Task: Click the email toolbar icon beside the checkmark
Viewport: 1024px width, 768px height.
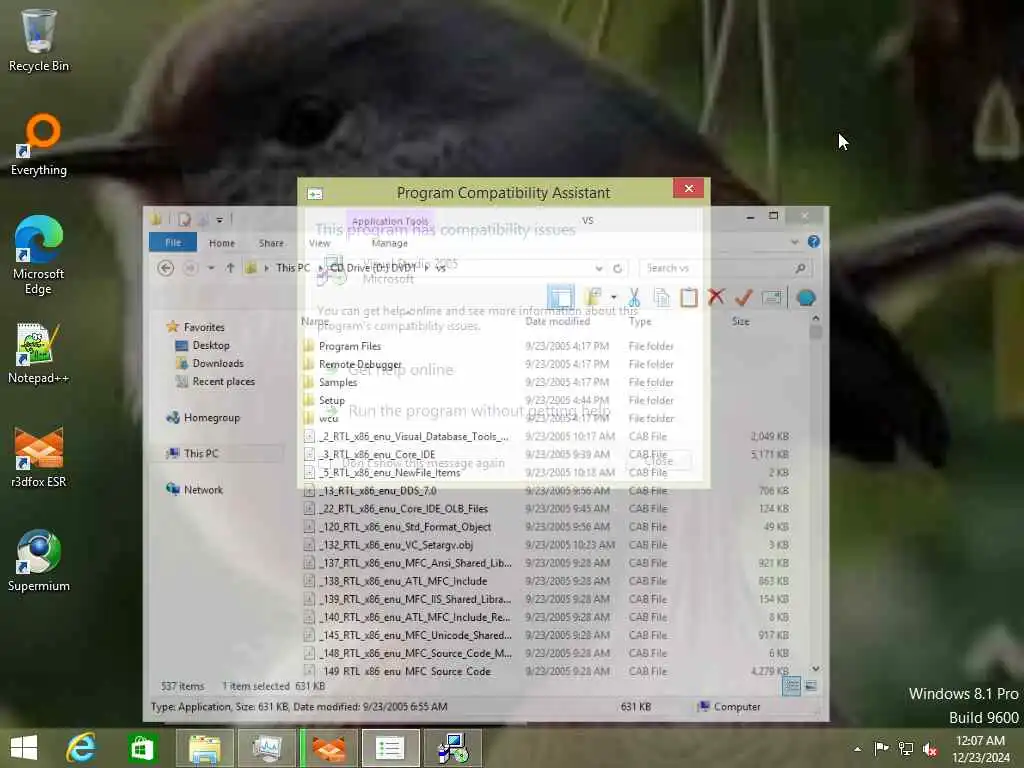Action: point(772,298)
